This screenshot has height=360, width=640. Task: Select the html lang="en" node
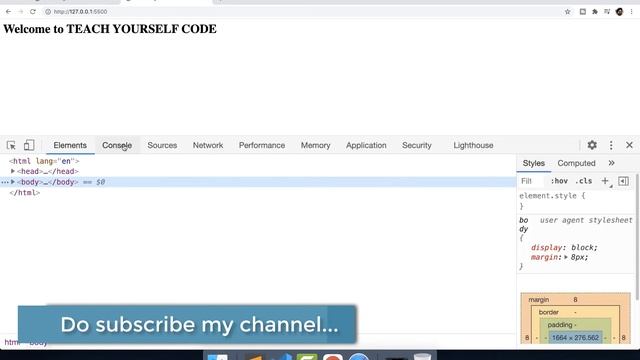tap(44, 161)
